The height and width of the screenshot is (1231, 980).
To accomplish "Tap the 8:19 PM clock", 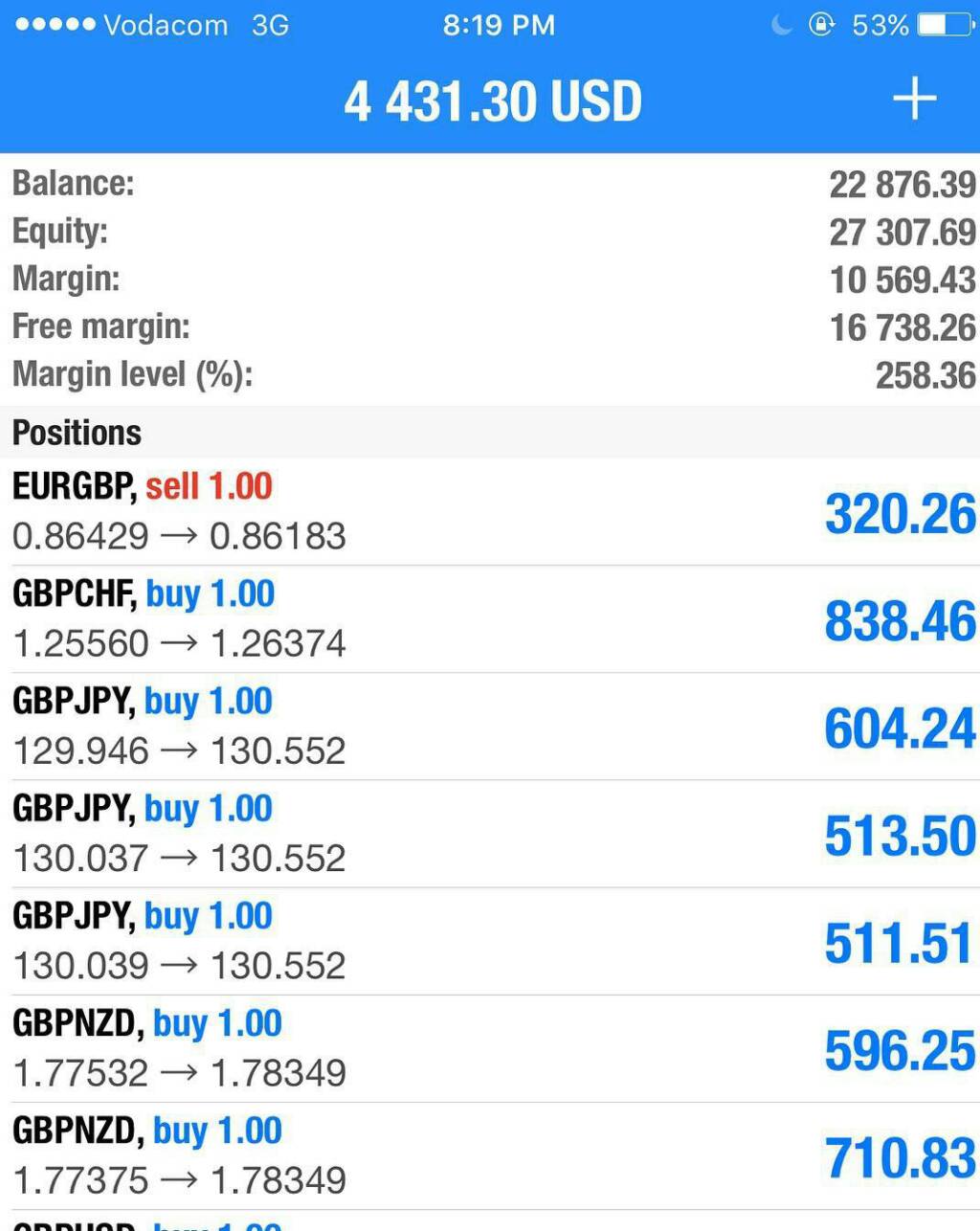I will tap(499, 25).
